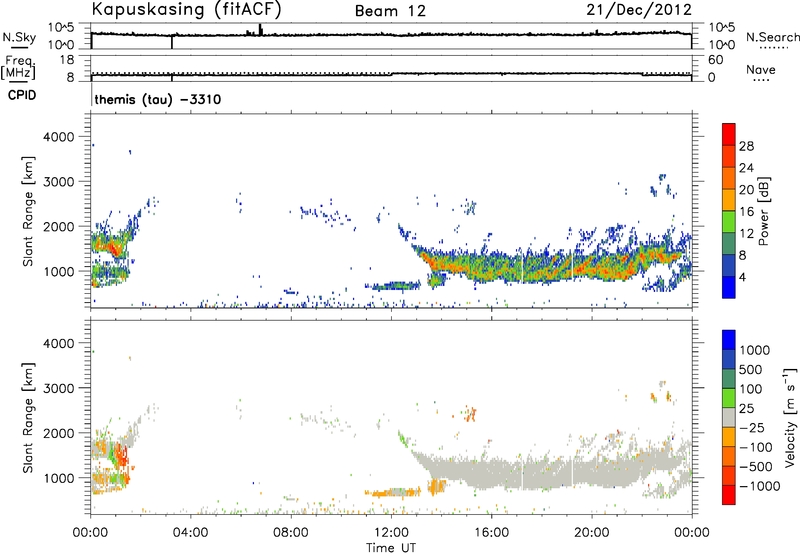Click the Beam 12 label
Image resolution: width=800 pixels, height=554 pixels.
pos(390,11)
